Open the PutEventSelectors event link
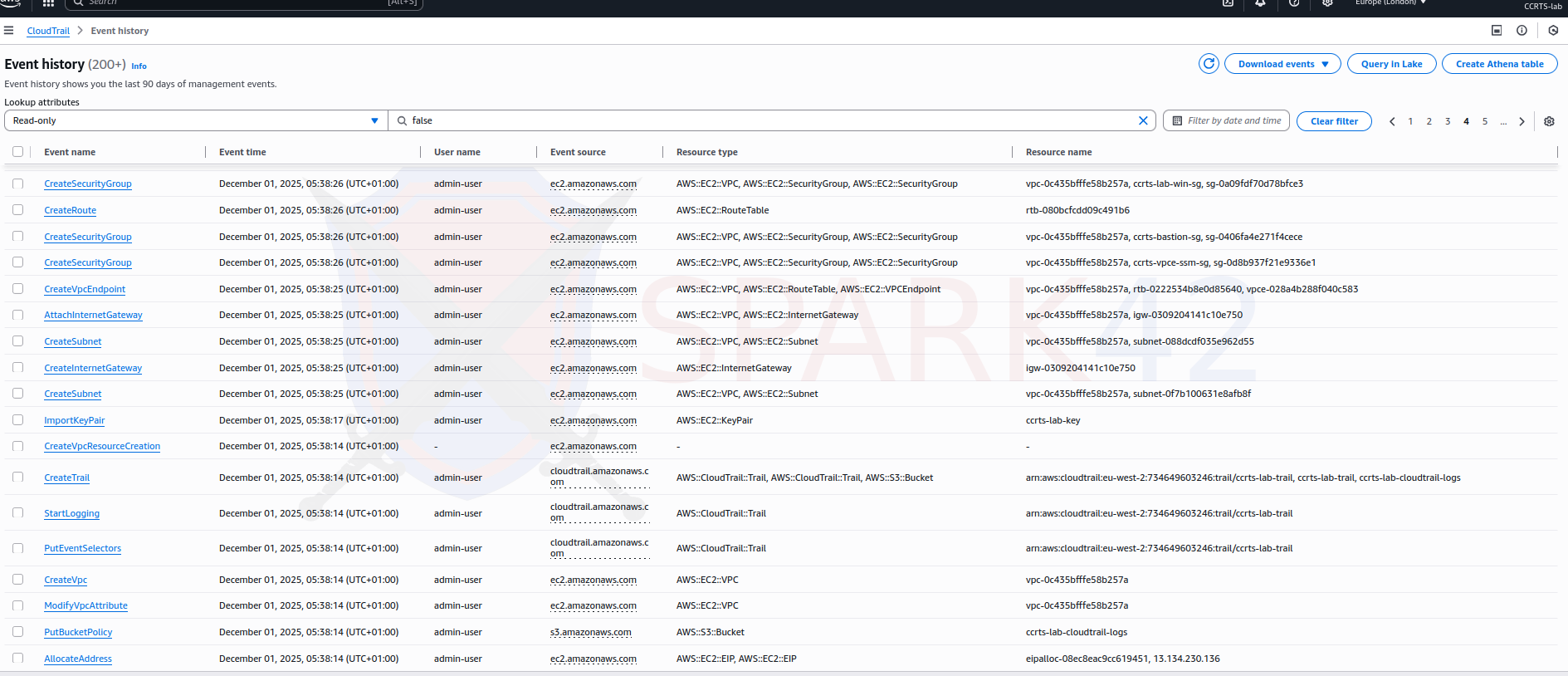 (82, 548)
